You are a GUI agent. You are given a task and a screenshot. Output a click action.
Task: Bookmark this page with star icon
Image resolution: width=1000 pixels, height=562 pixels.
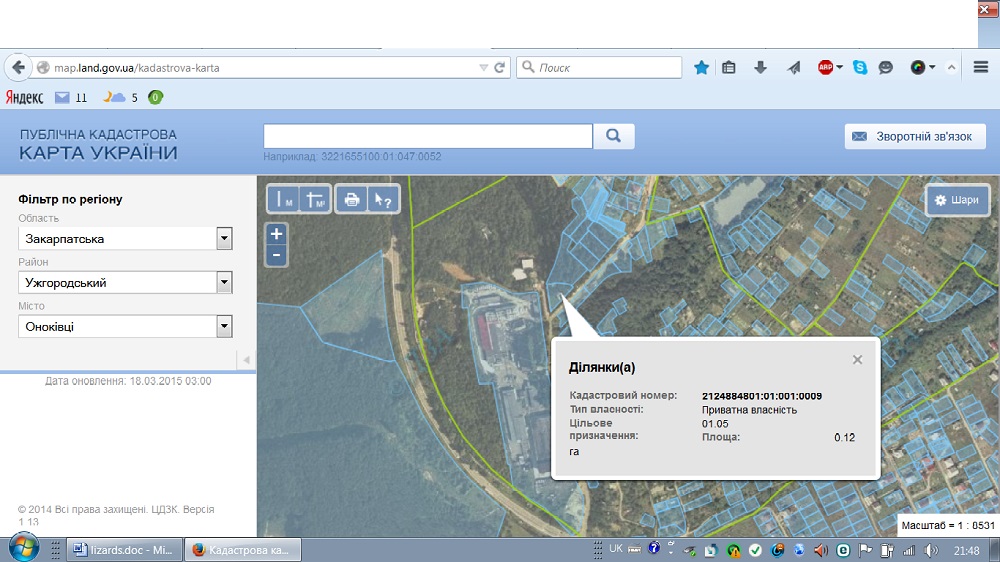702,67
